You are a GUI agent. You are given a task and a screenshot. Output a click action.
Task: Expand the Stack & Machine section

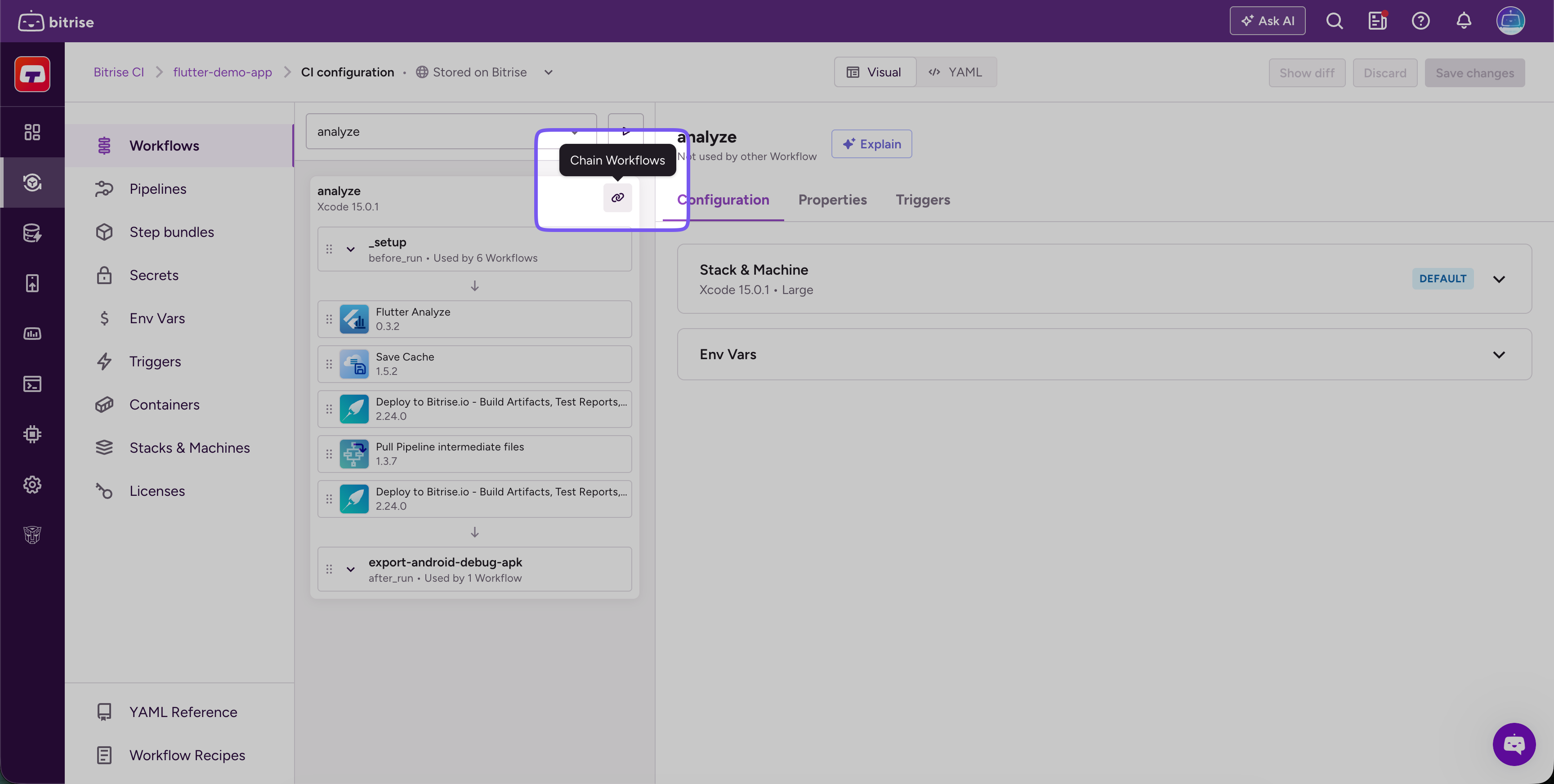point(1499,279)
